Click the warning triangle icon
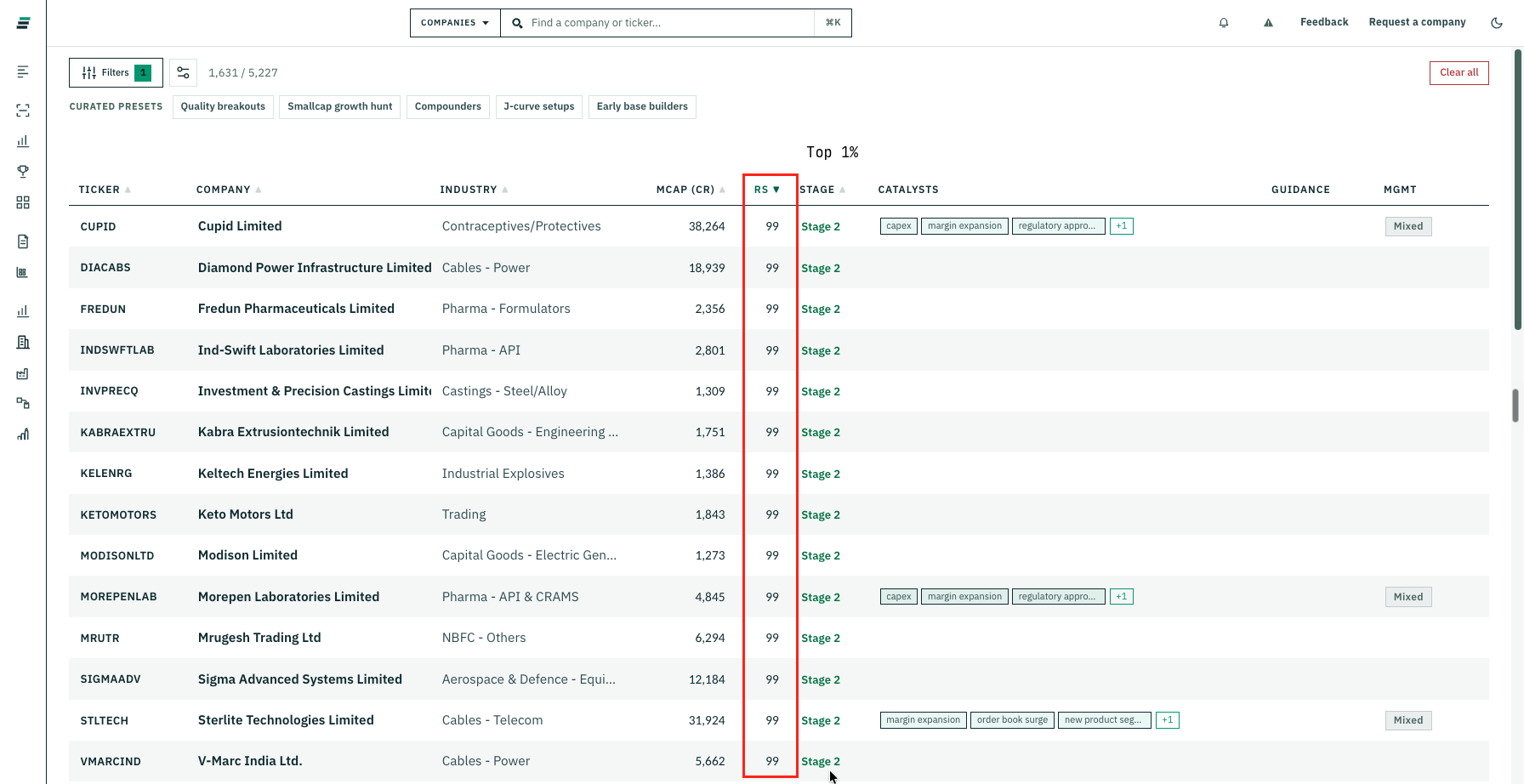Image resolution: width=1524 pixels, height=784 pixels. point(1268,23)
